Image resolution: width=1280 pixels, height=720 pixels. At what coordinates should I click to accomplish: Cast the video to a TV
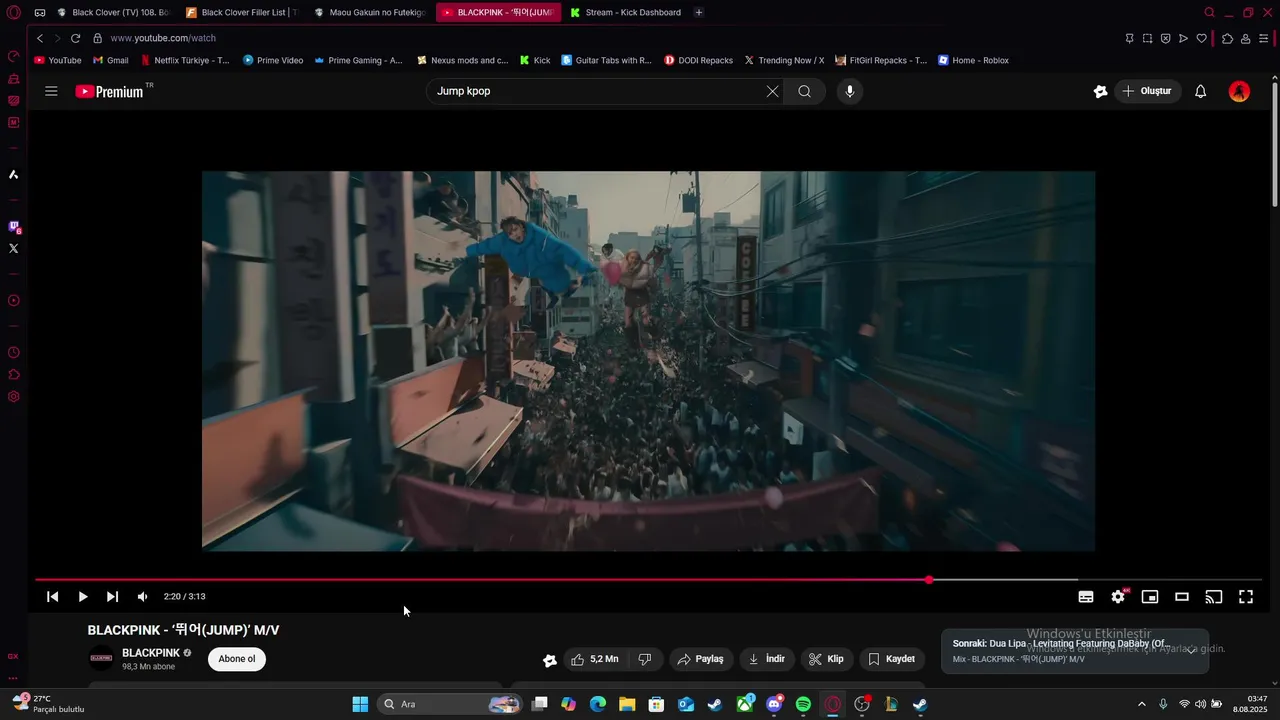coord(1214,596)
